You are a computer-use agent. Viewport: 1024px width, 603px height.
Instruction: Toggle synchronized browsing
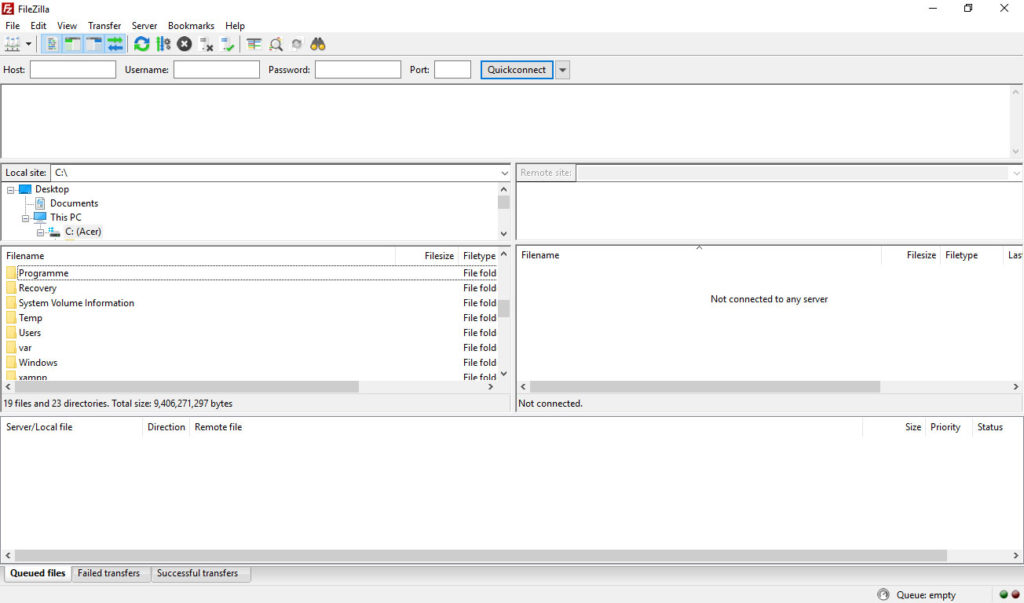point(297,43)
